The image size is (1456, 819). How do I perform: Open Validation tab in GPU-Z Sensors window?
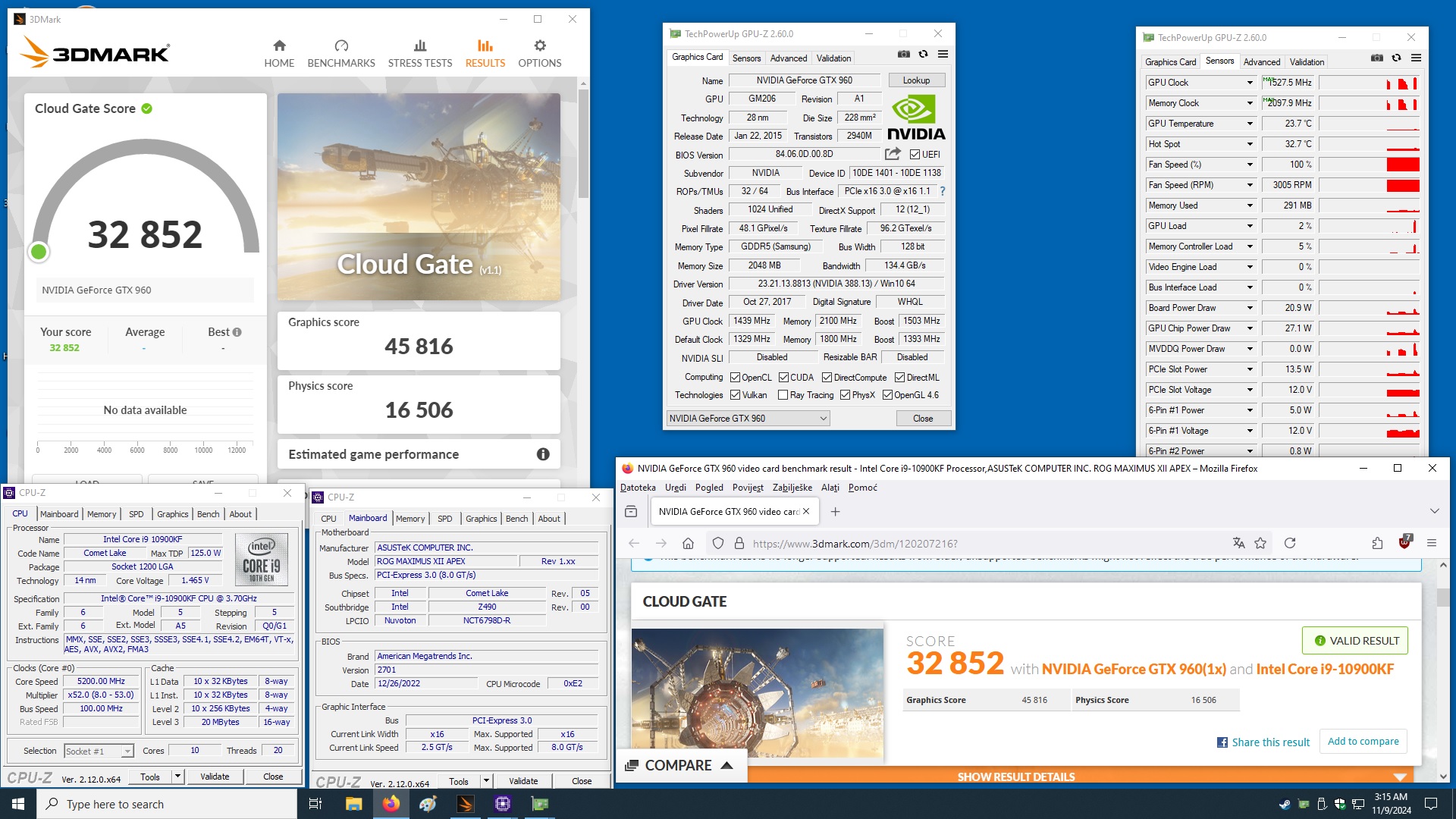point(1307,62)
